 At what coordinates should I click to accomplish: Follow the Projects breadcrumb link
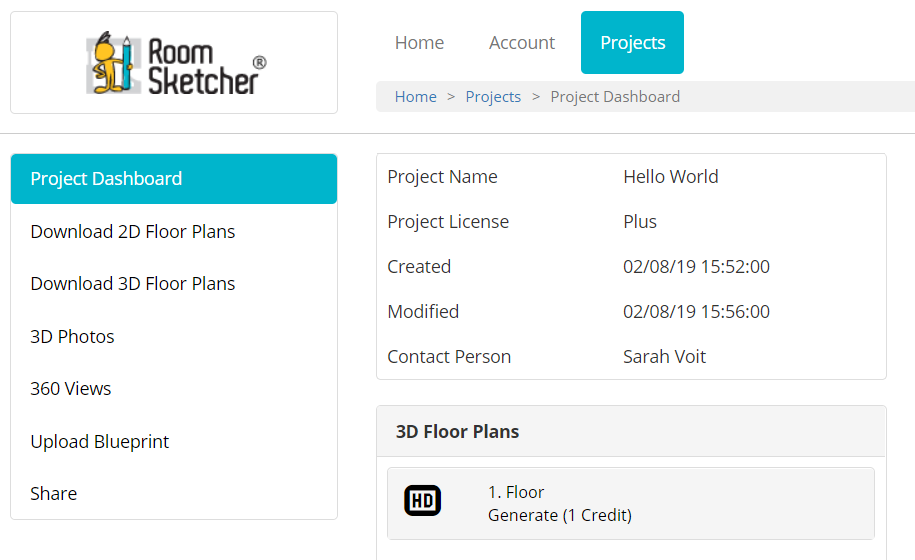(493, 97)
